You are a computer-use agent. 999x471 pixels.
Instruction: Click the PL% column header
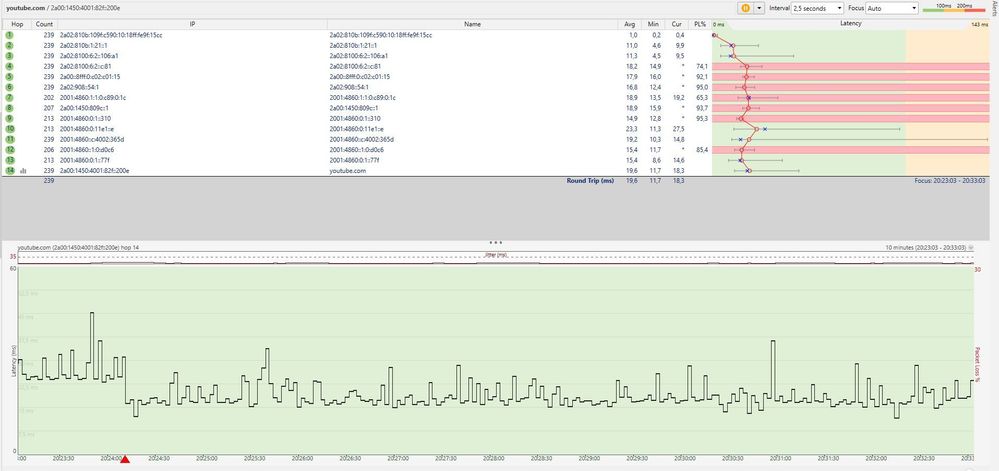700,24
